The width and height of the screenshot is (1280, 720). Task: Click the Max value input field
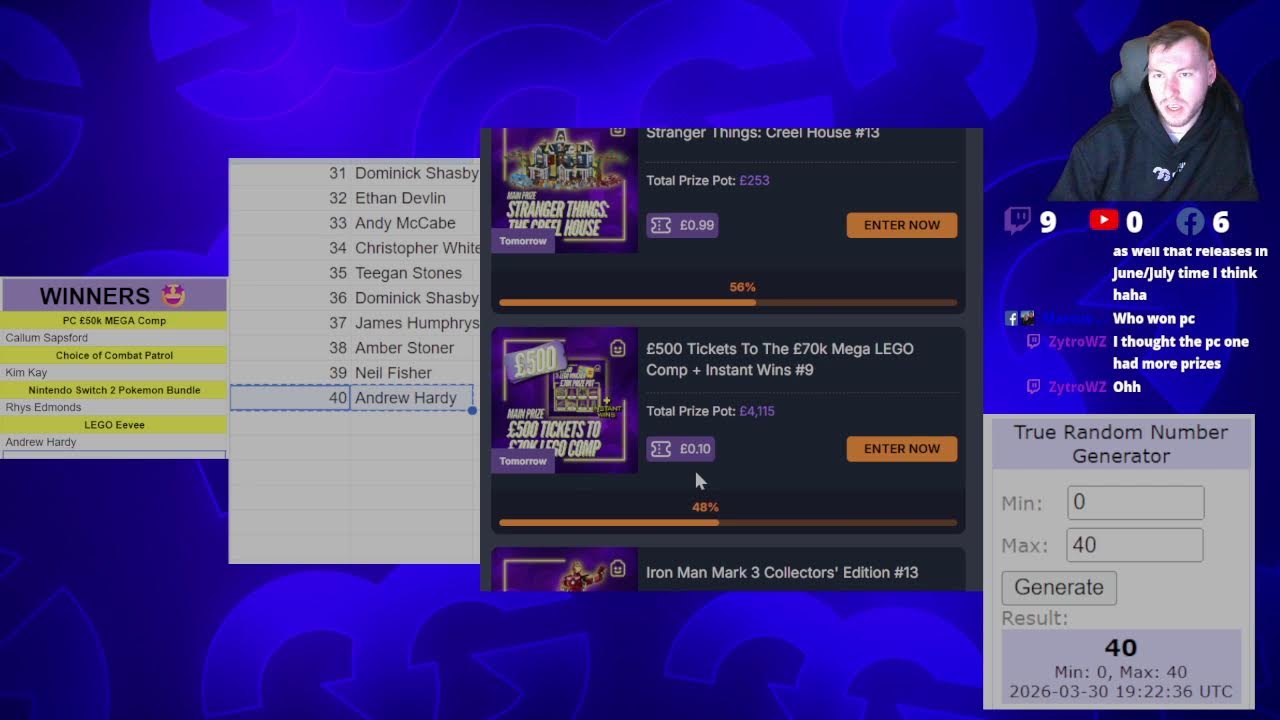[x=1136, y=545]
